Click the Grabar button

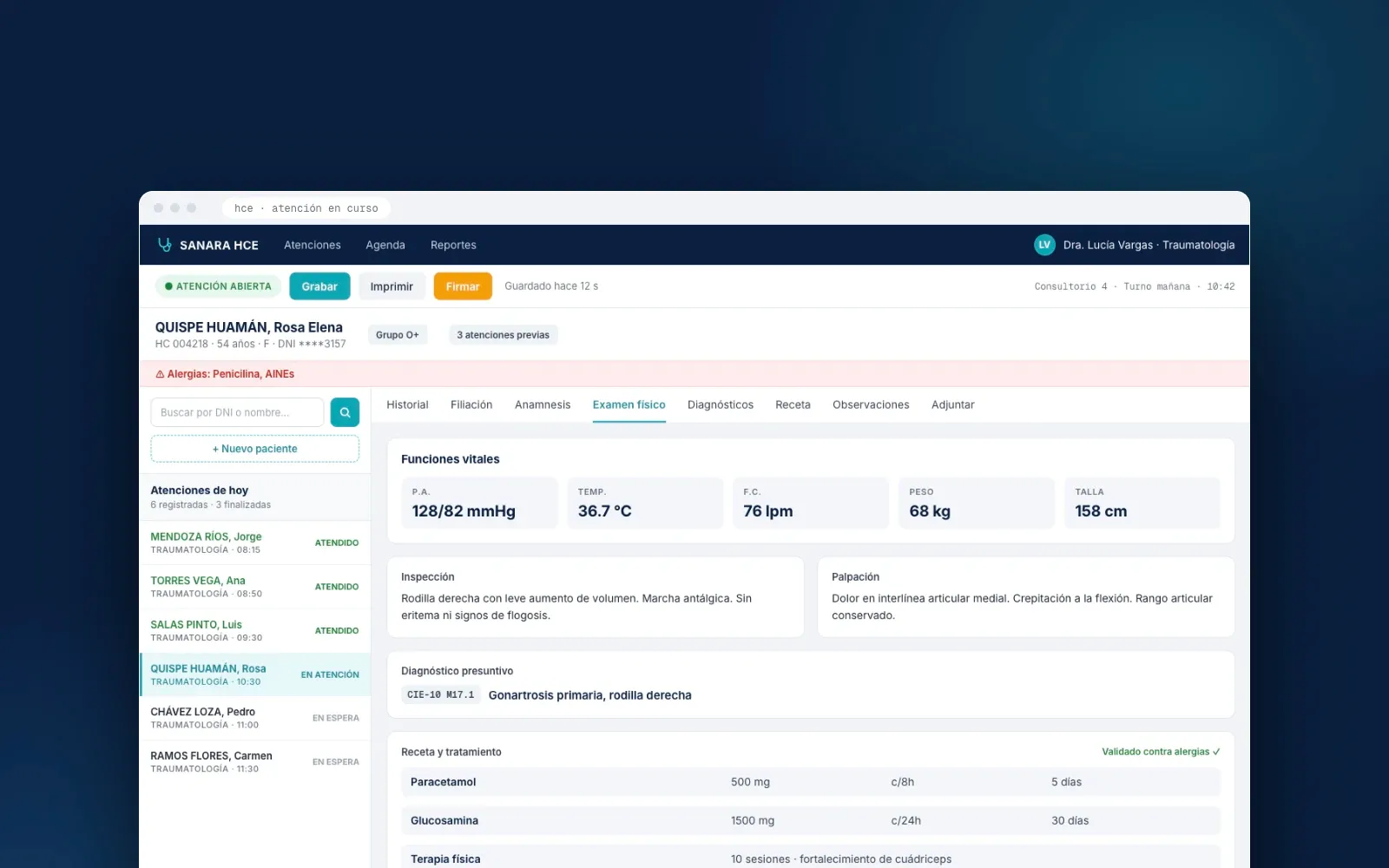pos(319,286)
